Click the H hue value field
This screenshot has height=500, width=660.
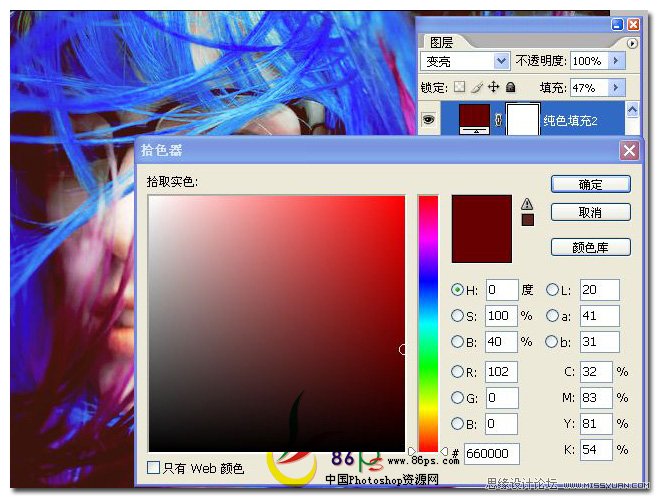click(x=501, y=290)
